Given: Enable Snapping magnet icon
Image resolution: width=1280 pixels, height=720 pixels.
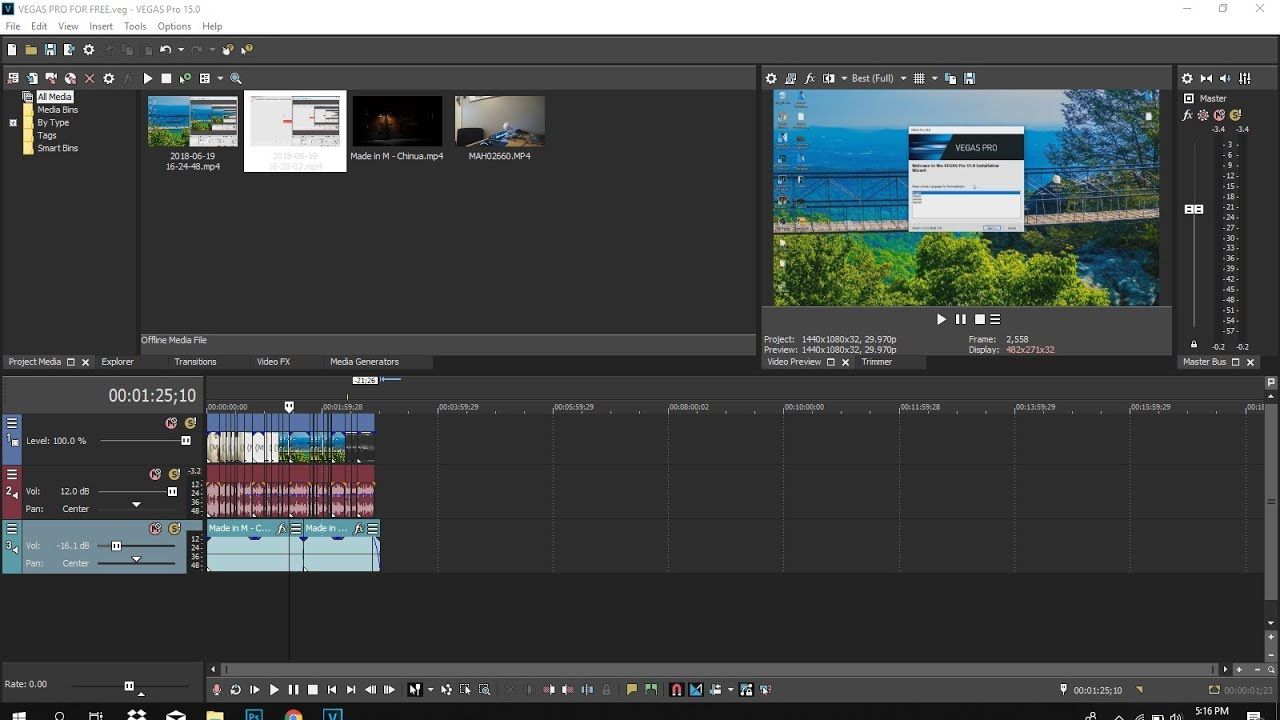Looking at the screenshot, I should pyautogui.click(x=677, y=689).
